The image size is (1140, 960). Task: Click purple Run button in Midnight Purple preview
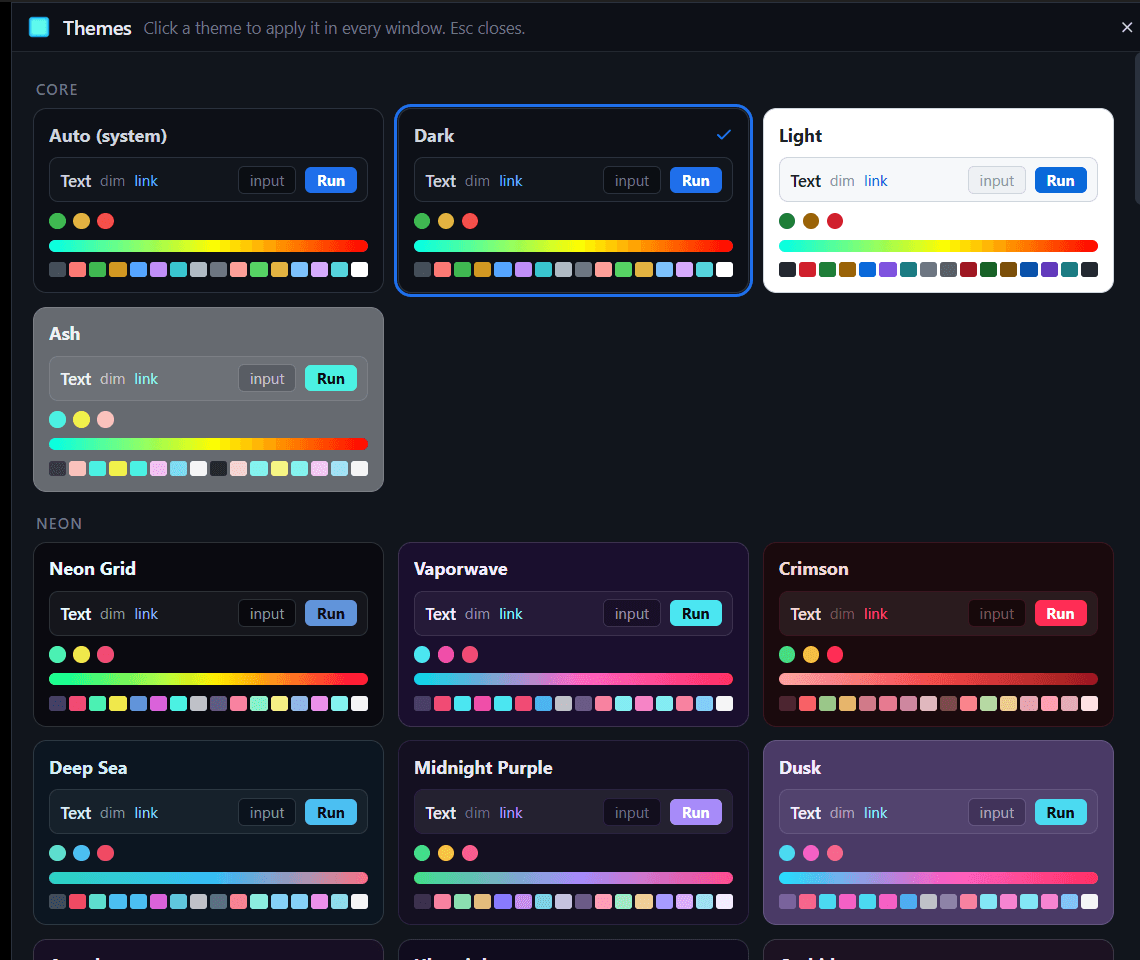pos(696,812)
